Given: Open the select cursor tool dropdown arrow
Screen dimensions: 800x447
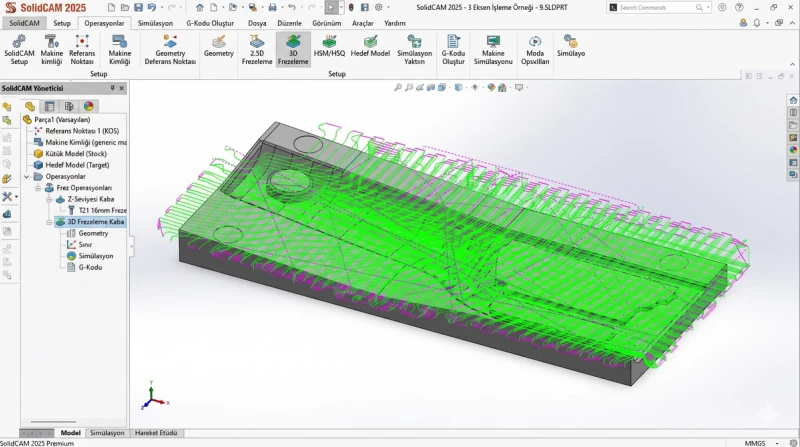Looking at the screenshot, I should 341,8.
